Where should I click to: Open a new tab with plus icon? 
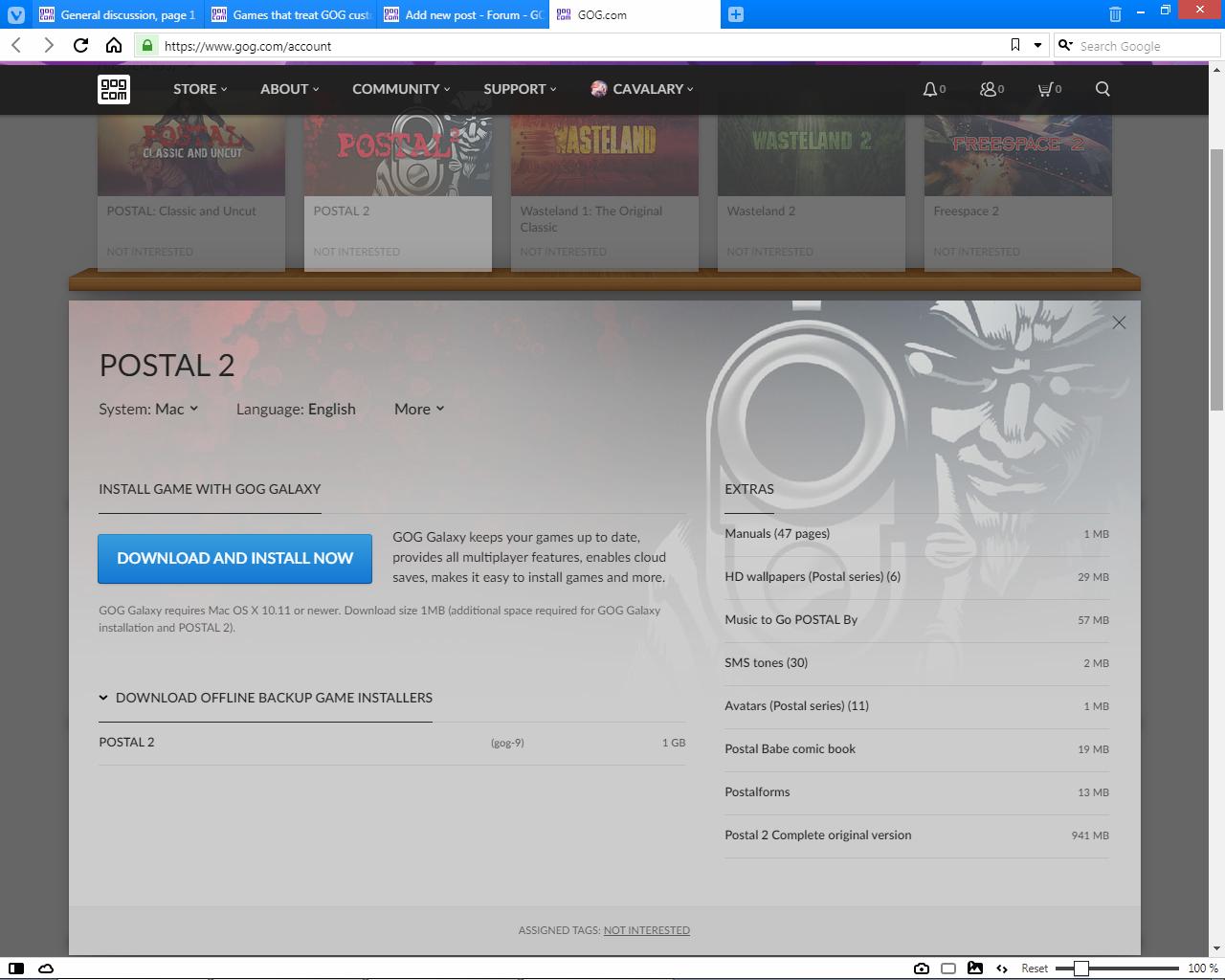735,14
